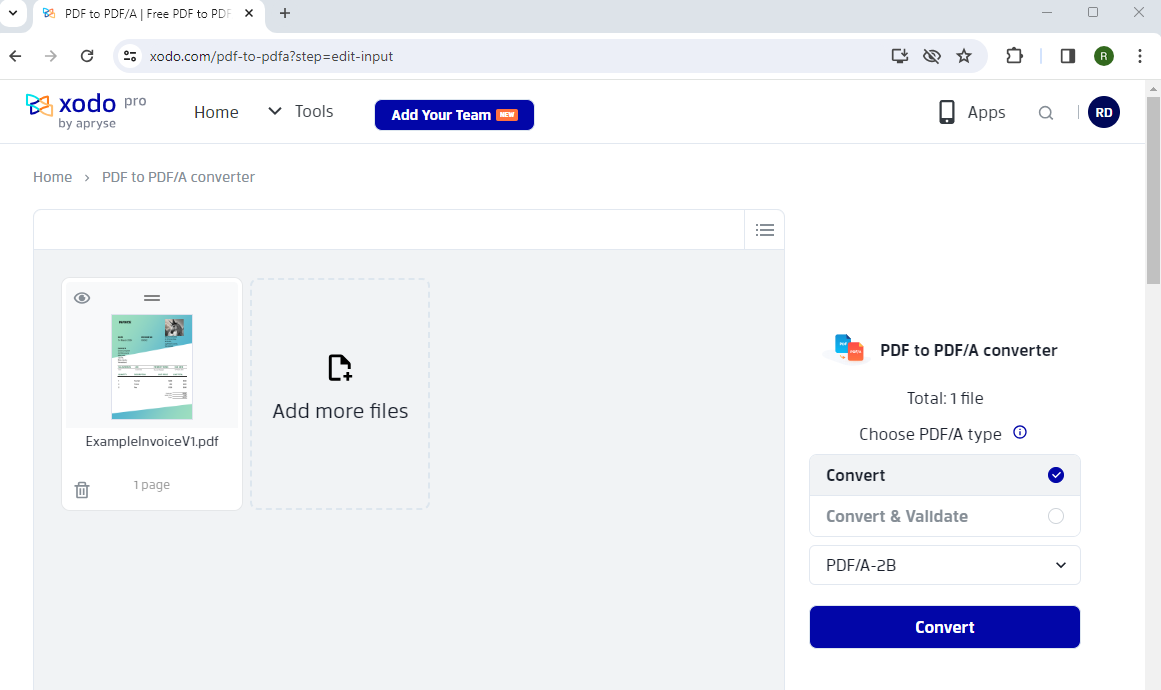Screen dimensions: 1161x690
Task: Expand the Tools menu
Action: click(300, 112)
